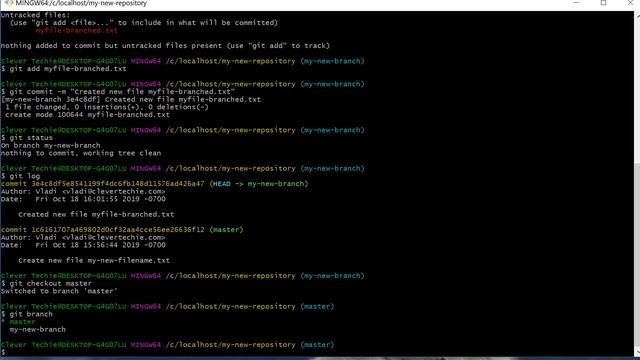This screenshot has height=360, width=640.
Task: Close the terminal window
Action: click(x=630, y=3)
